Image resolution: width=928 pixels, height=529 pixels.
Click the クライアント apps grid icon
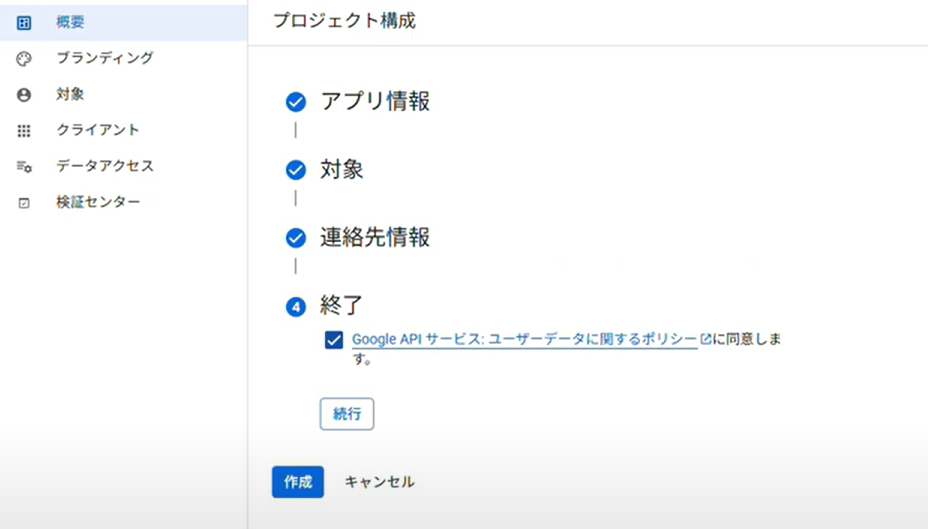24,131
